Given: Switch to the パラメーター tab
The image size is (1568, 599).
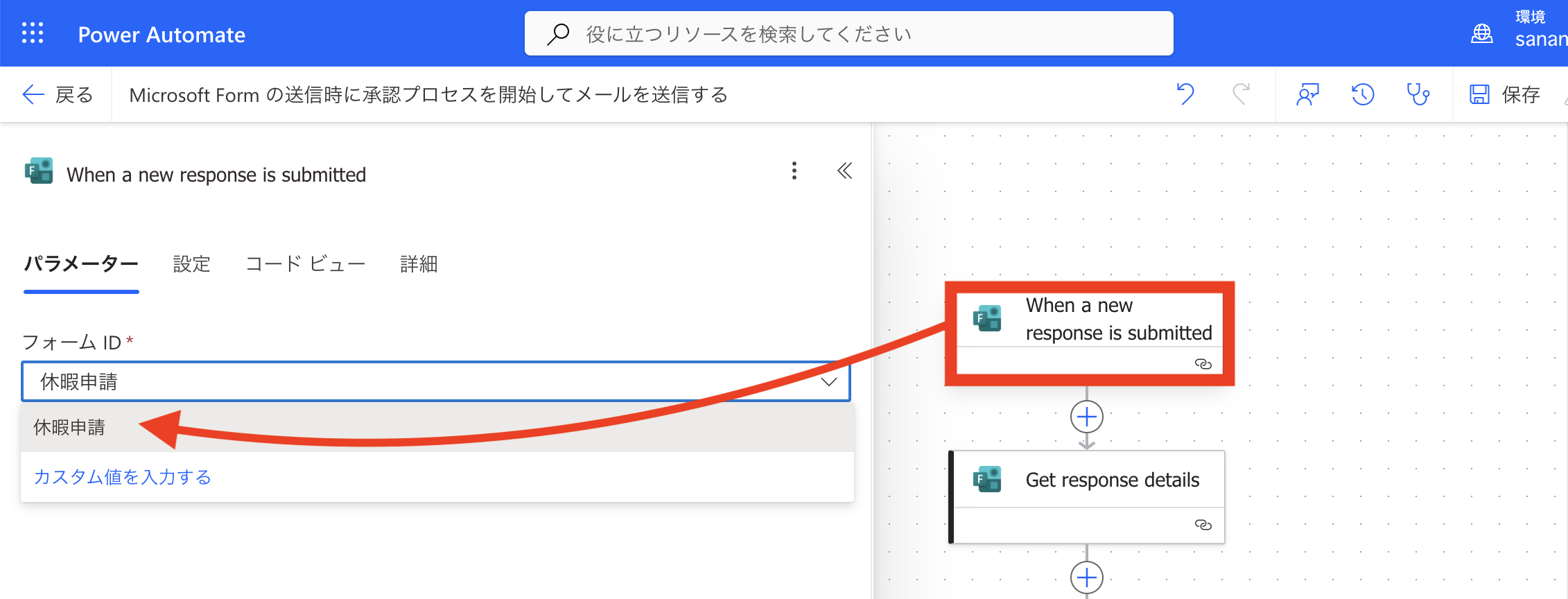Looking at the screenshot, I should (x=81, y=263).
